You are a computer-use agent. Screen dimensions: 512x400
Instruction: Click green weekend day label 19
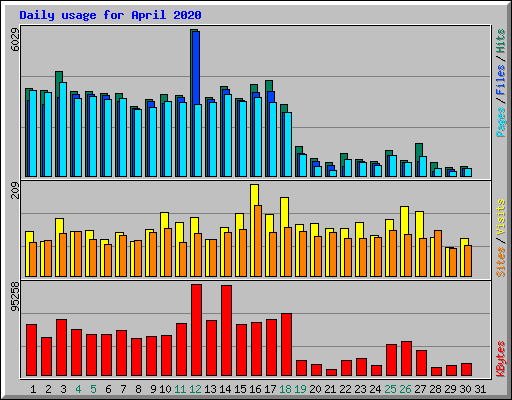click(300, 389)
